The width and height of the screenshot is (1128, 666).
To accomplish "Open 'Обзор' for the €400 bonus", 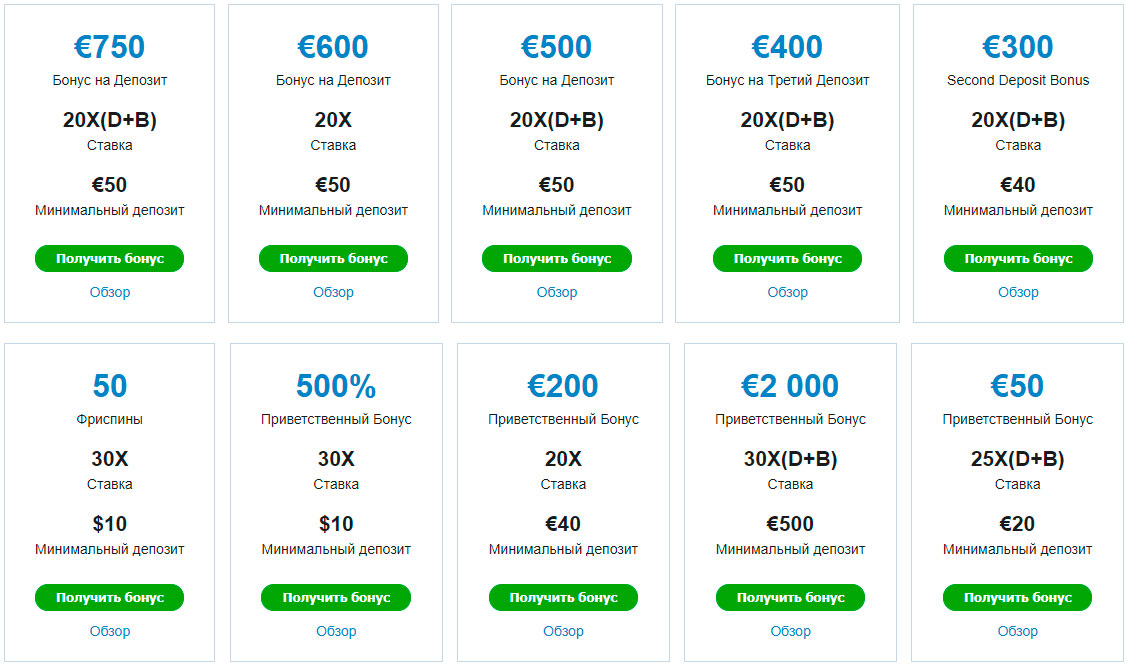I will [787, 292].
